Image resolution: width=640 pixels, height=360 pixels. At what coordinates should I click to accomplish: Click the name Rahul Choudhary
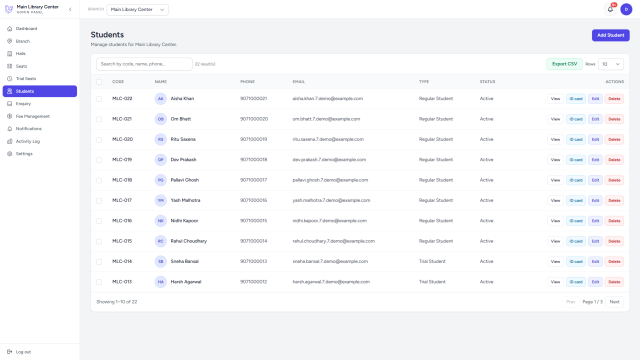[189, 241]
